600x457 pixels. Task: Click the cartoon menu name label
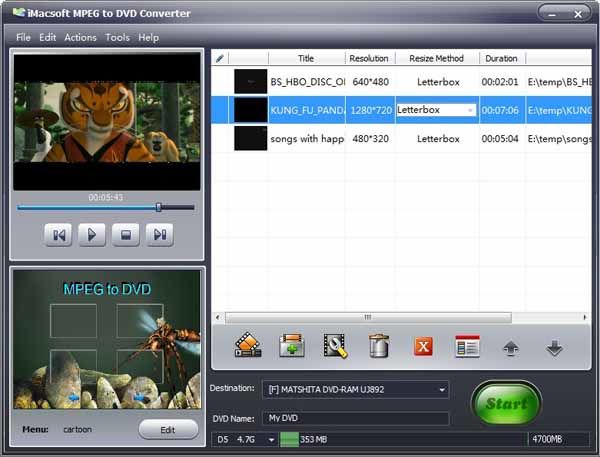point(78,429)
